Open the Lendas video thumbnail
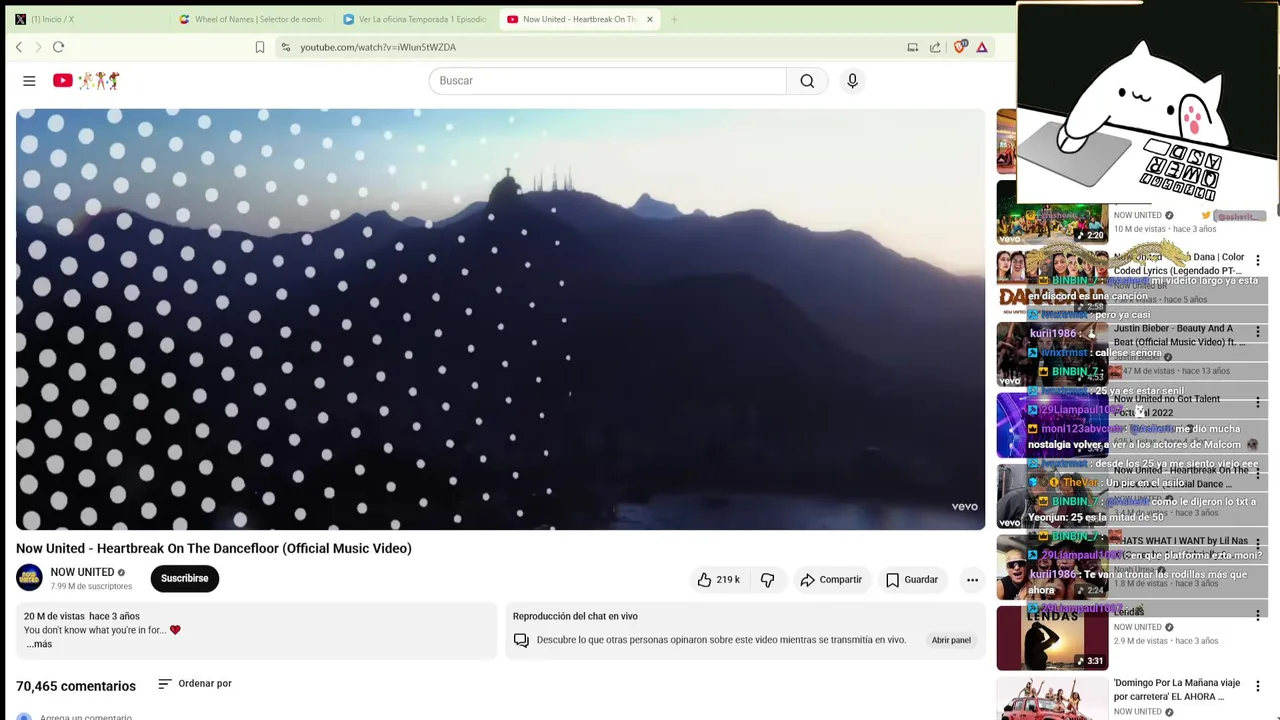Screen dimensions: 1280x720 (1052, 638)
